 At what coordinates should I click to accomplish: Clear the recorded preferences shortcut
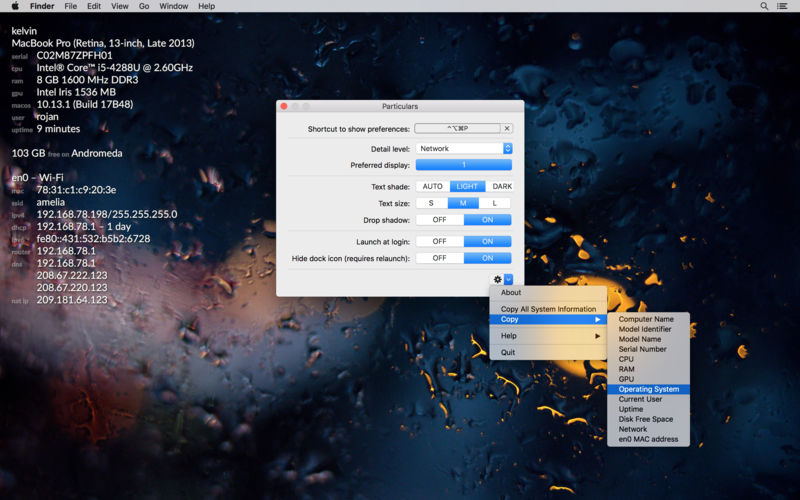507,129
